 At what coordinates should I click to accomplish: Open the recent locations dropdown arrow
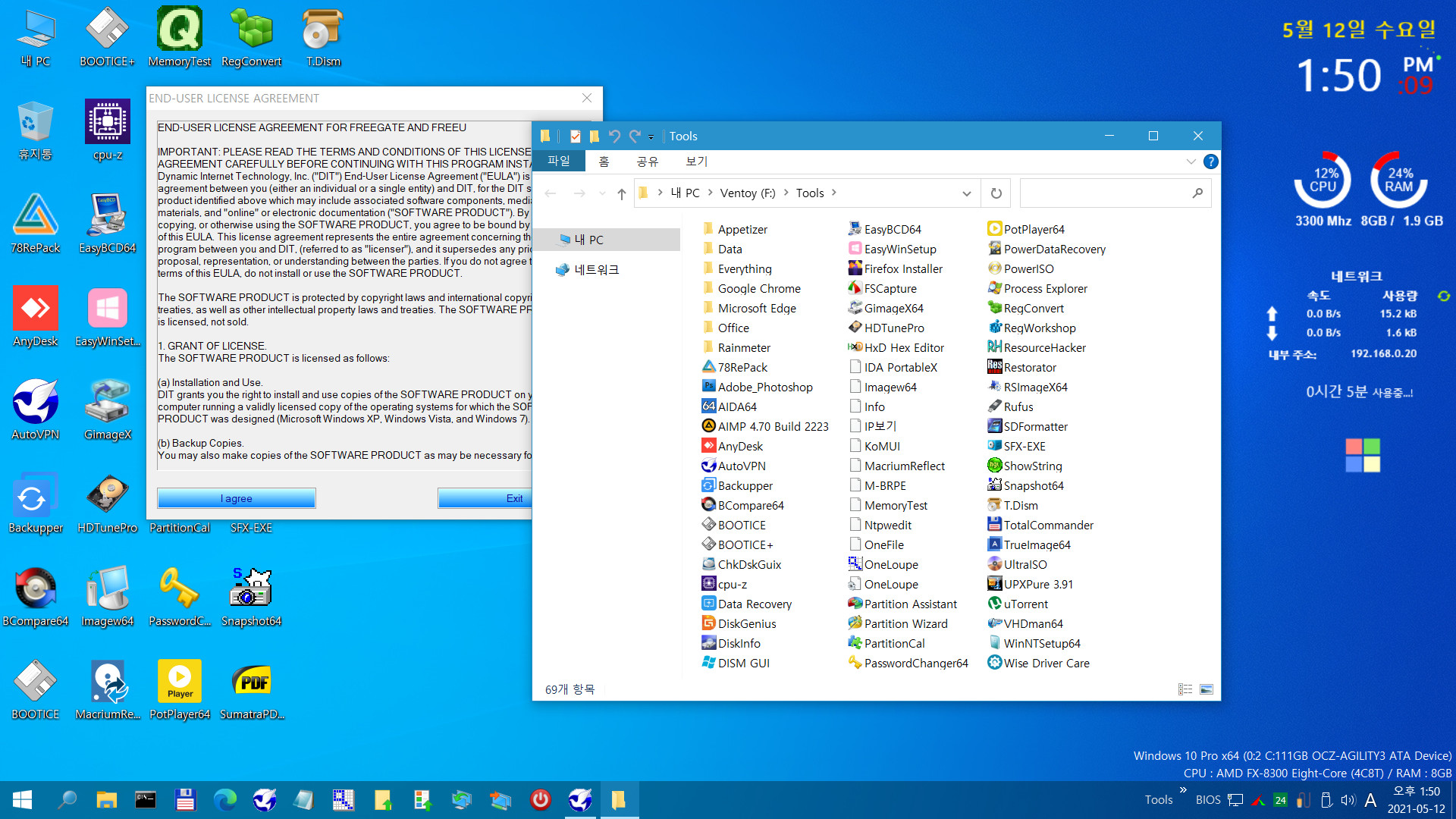(x=602, y=193)
